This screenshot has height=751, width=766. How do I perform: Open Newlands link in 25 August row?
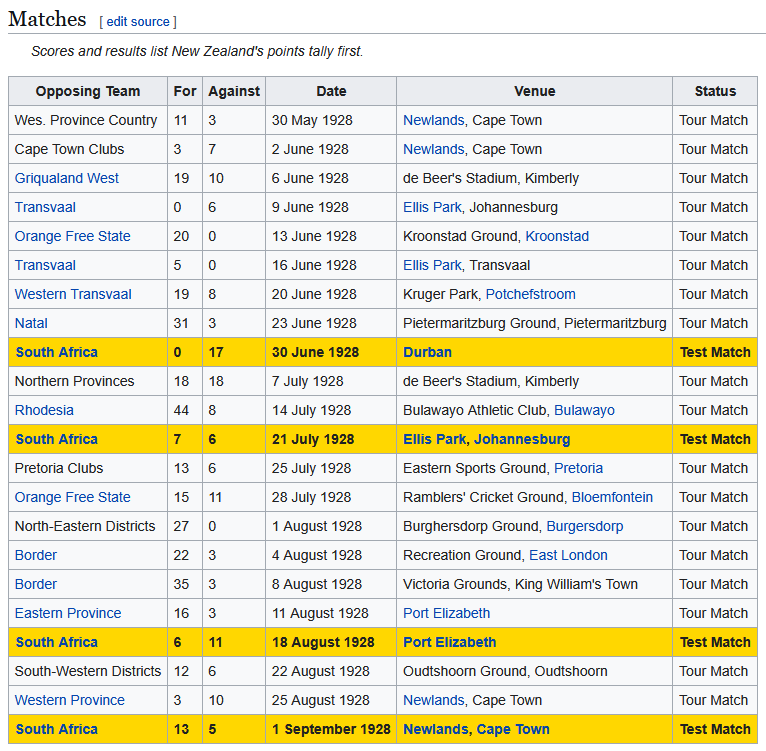(433, 700)
